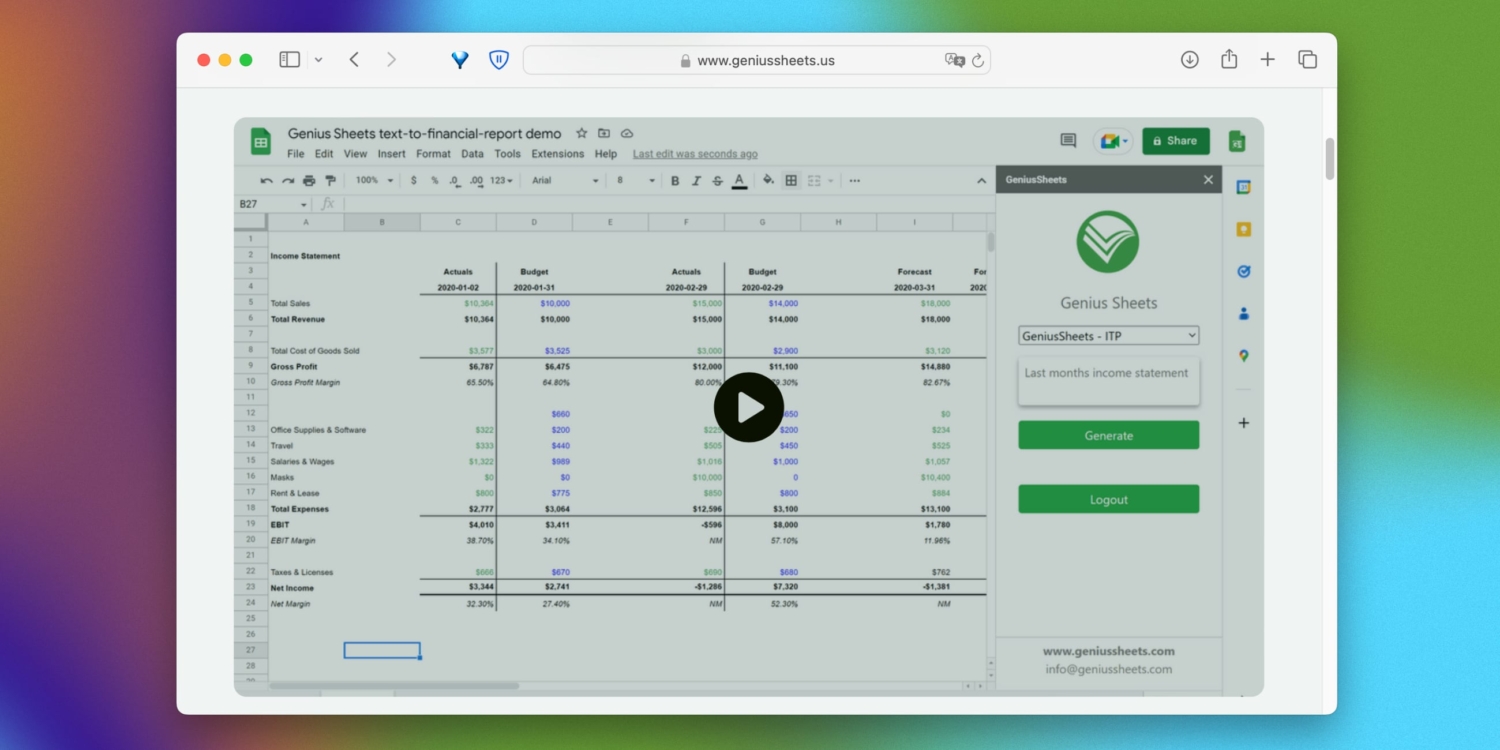Open the Format menu
Viewport: 1500px width, 750px height.
click(x=433, y=154)
